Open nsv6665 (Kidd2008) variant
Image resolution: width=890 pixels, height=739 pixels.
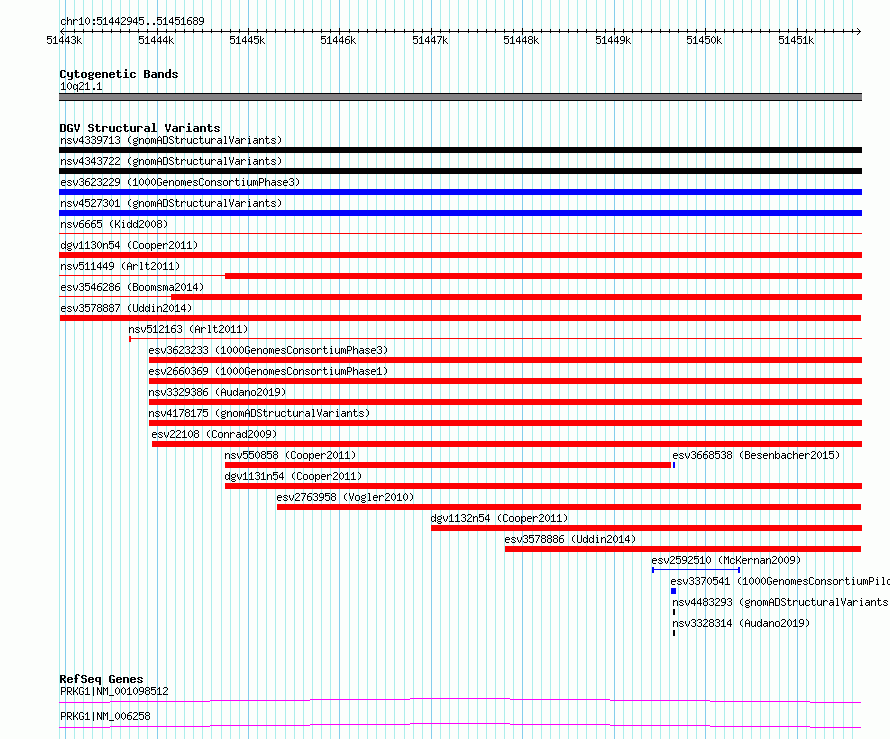(x=114, y=224)
